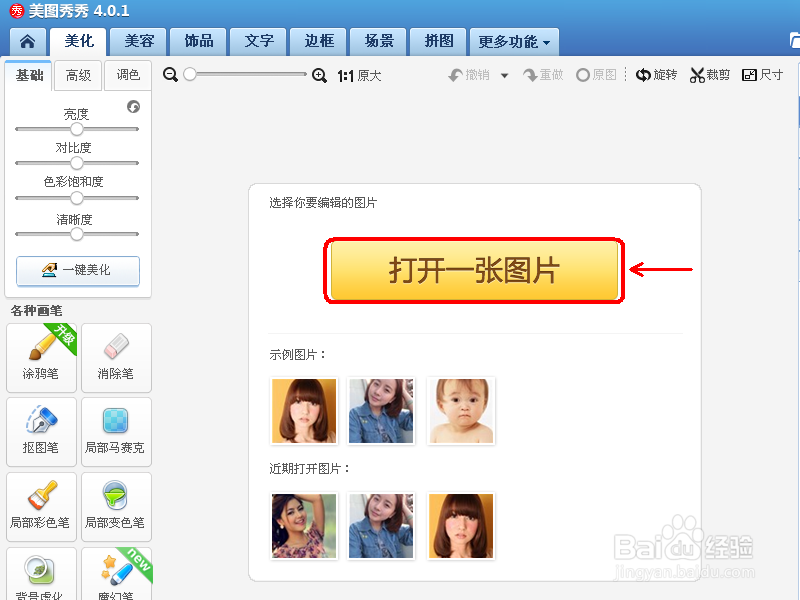
Task: Switch to the 饰品 accessories tab
Action: coord(198,41)
